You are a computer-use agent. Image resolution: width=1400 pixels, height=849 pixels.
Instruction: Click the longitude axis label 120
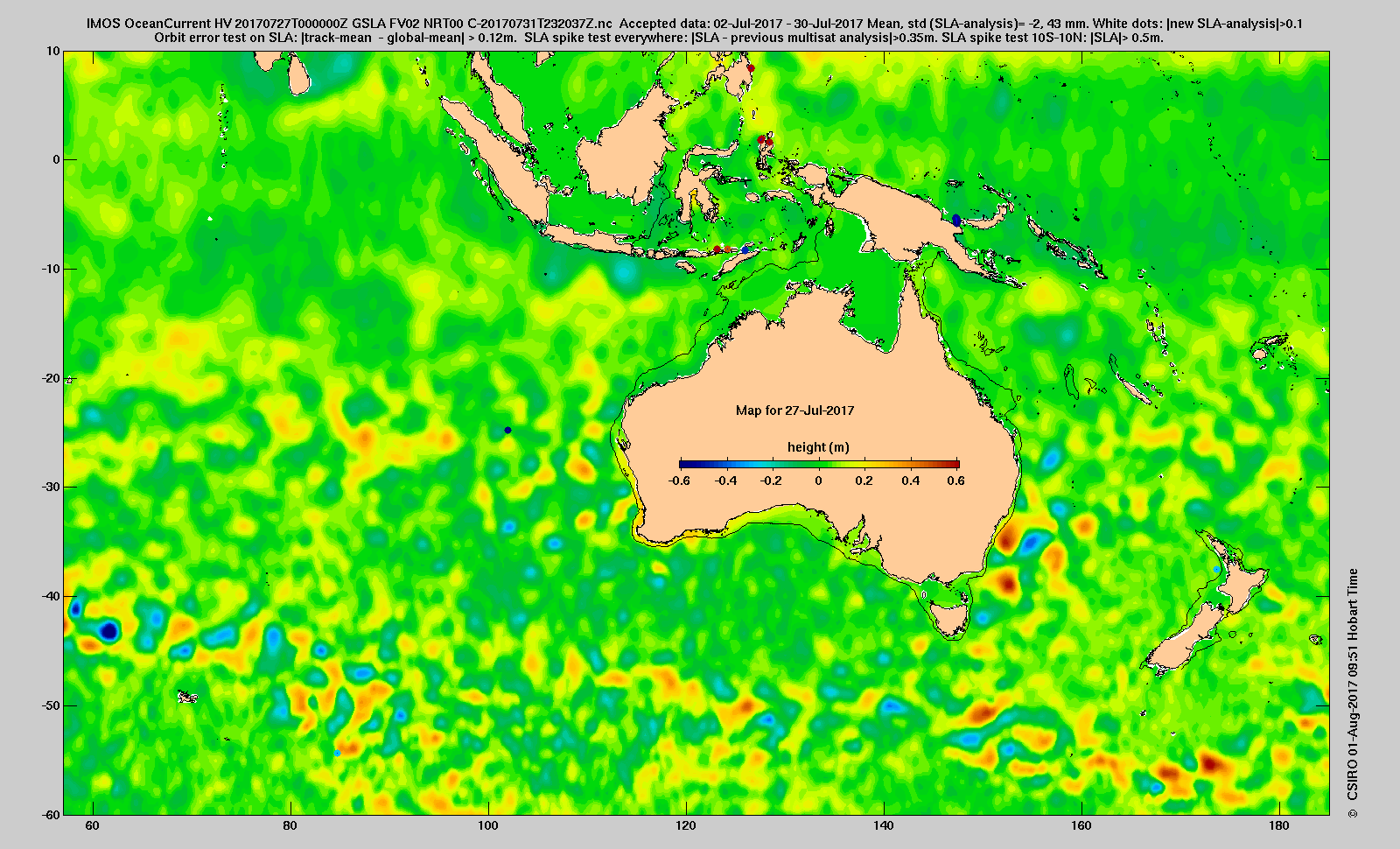tap(685, 826)
